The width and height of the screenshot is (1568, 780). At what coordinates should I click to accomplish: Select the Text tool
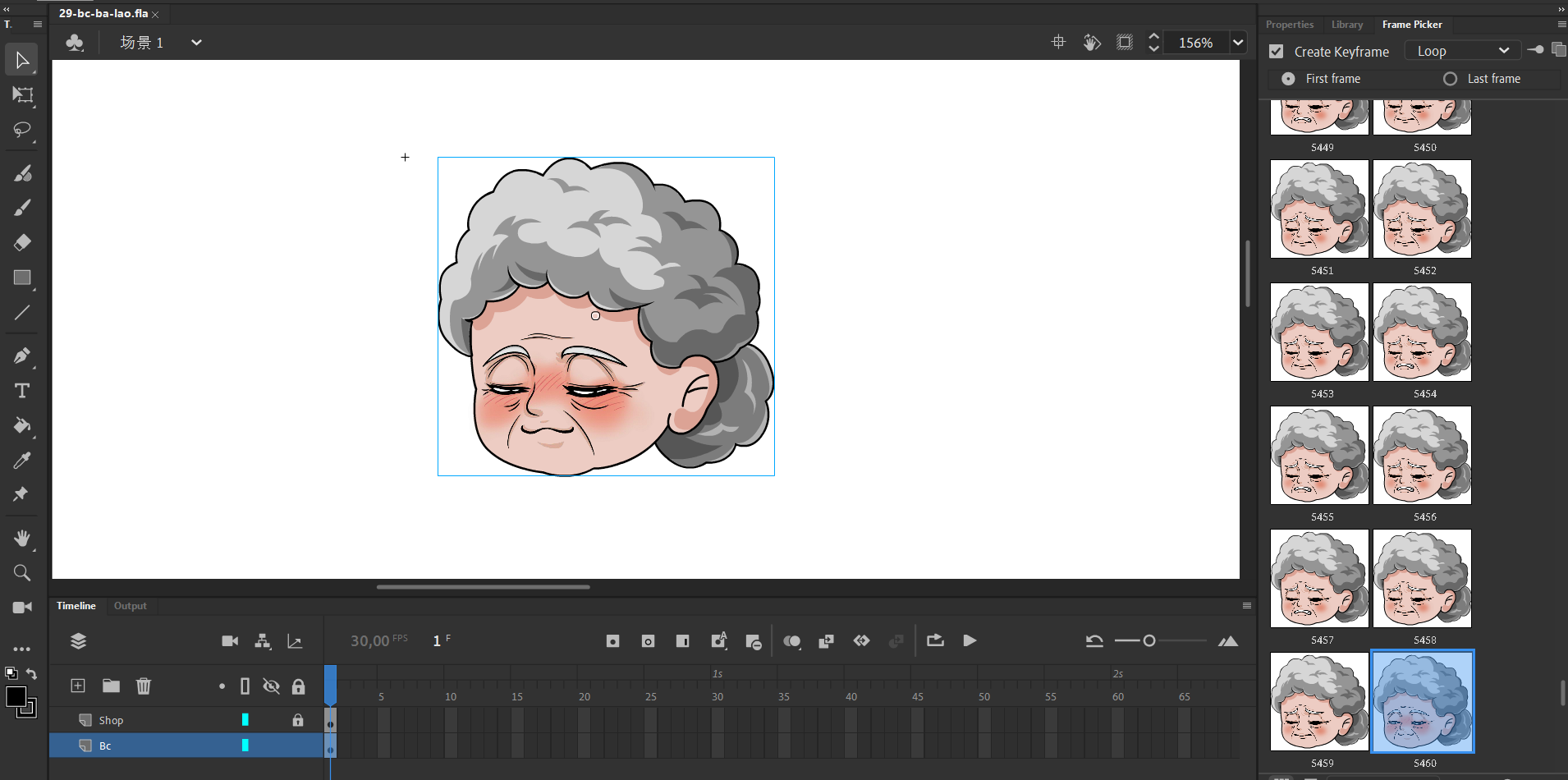point(22,391)
